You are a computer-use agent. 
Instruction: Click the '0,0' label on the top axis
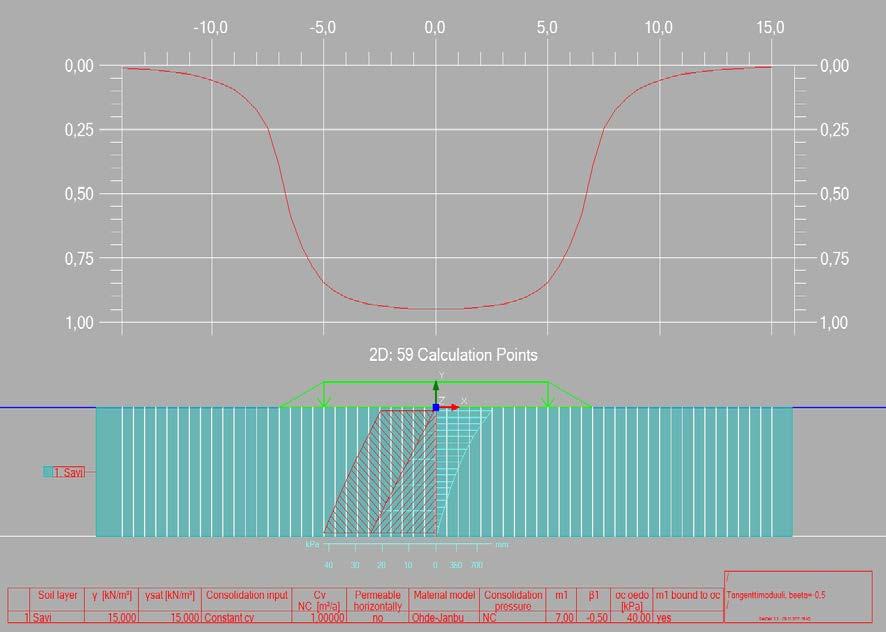point(435,28)
